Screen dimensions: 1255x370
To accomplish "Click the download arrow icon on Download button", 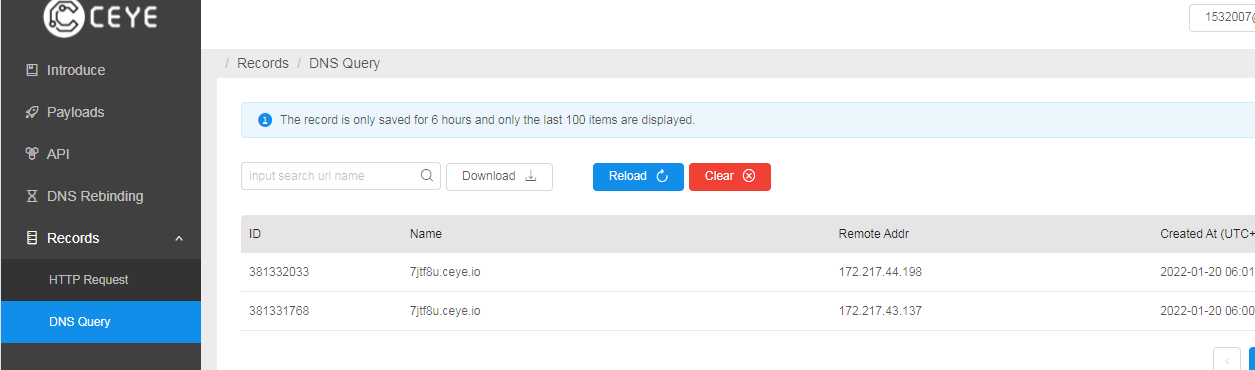I will pyautogui.click(x=531, y=176).
